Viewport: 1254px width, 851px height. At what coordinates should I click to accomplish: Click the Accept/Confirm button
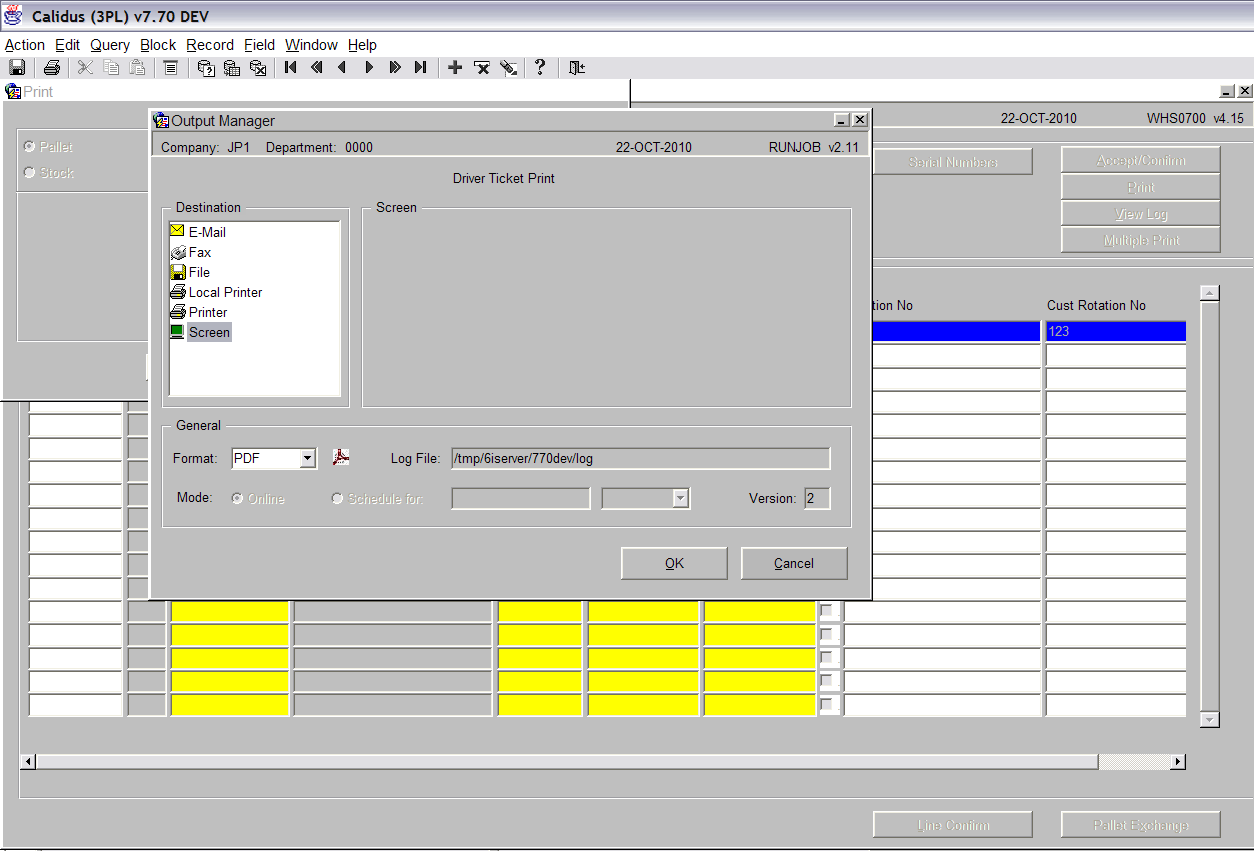click(1141, 160)
